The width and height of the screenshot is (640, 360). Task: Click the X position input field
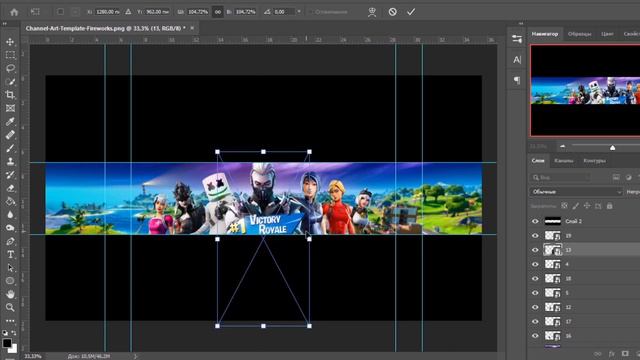tap(107, 12)
